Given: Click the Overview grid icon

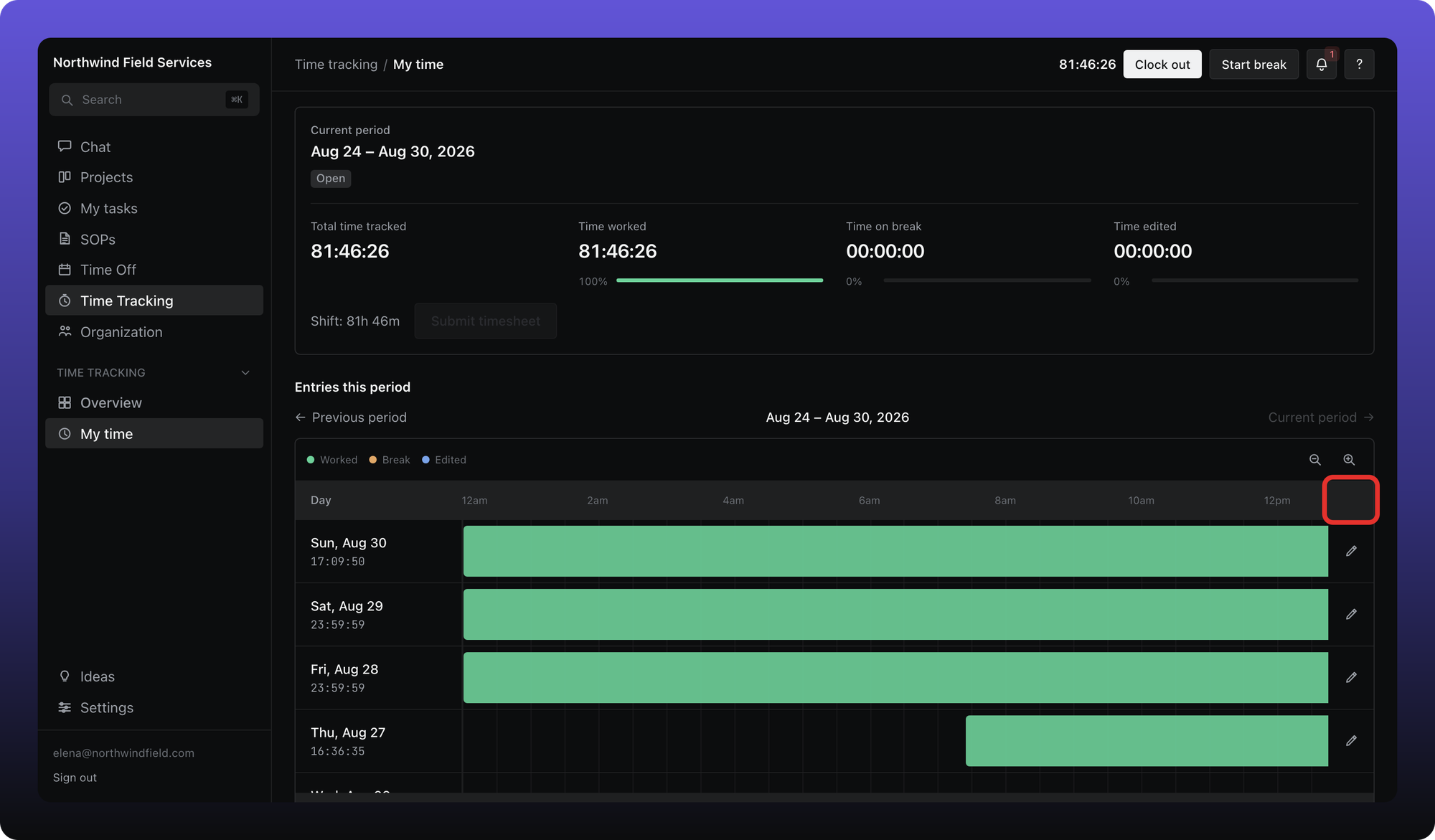Looking at the screenshot, I should click(65, 402).
